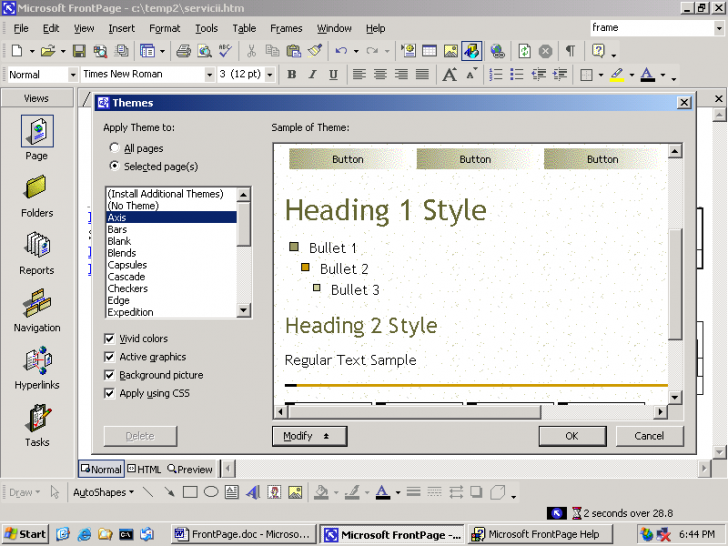Click the Bold formatting icon
Screen dimensions: 728x546
tap(291, 75)
